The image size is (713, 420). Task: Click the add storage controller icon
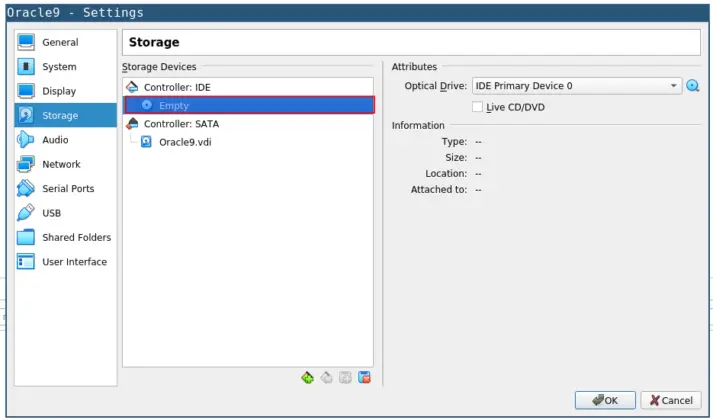click(308, 377)
